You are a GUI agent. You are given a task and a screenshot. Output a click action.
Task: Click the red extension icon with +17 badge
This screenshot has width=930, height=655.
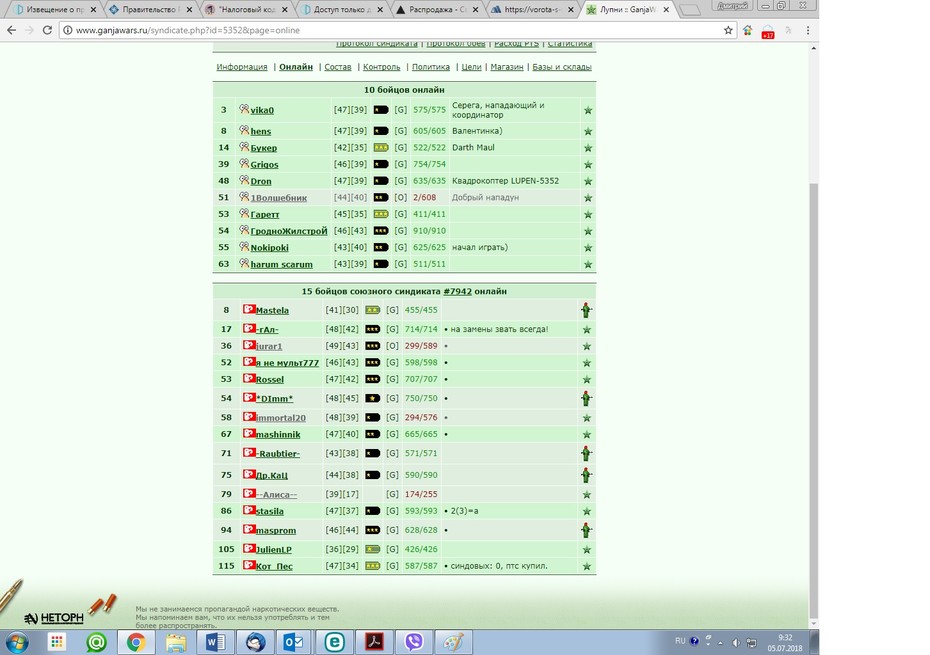tap(768, 31)
